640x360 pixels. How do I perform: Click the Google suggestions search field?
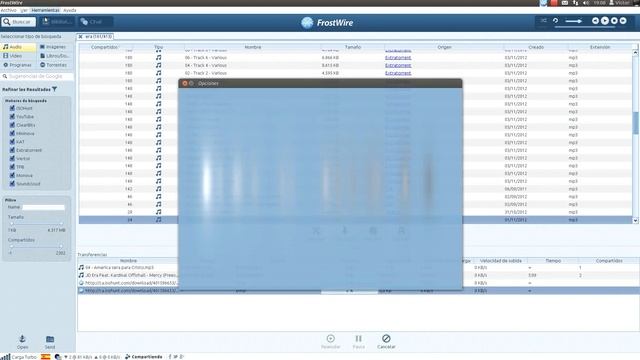(x=37, y=76)
